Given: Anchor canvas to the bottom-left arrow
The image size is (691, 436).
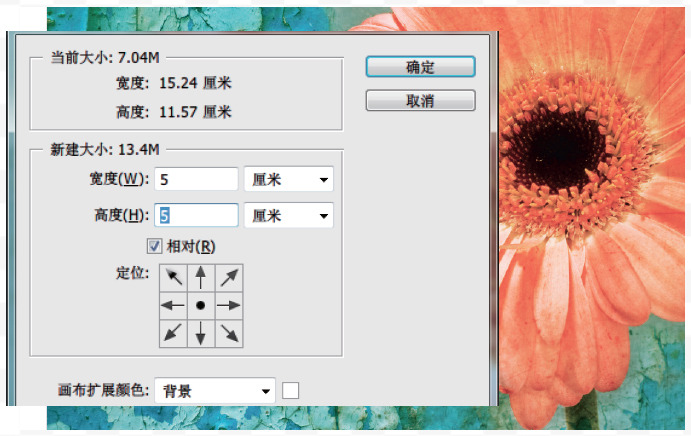Looking at the screenshot, I should click(x=173, y=333).
